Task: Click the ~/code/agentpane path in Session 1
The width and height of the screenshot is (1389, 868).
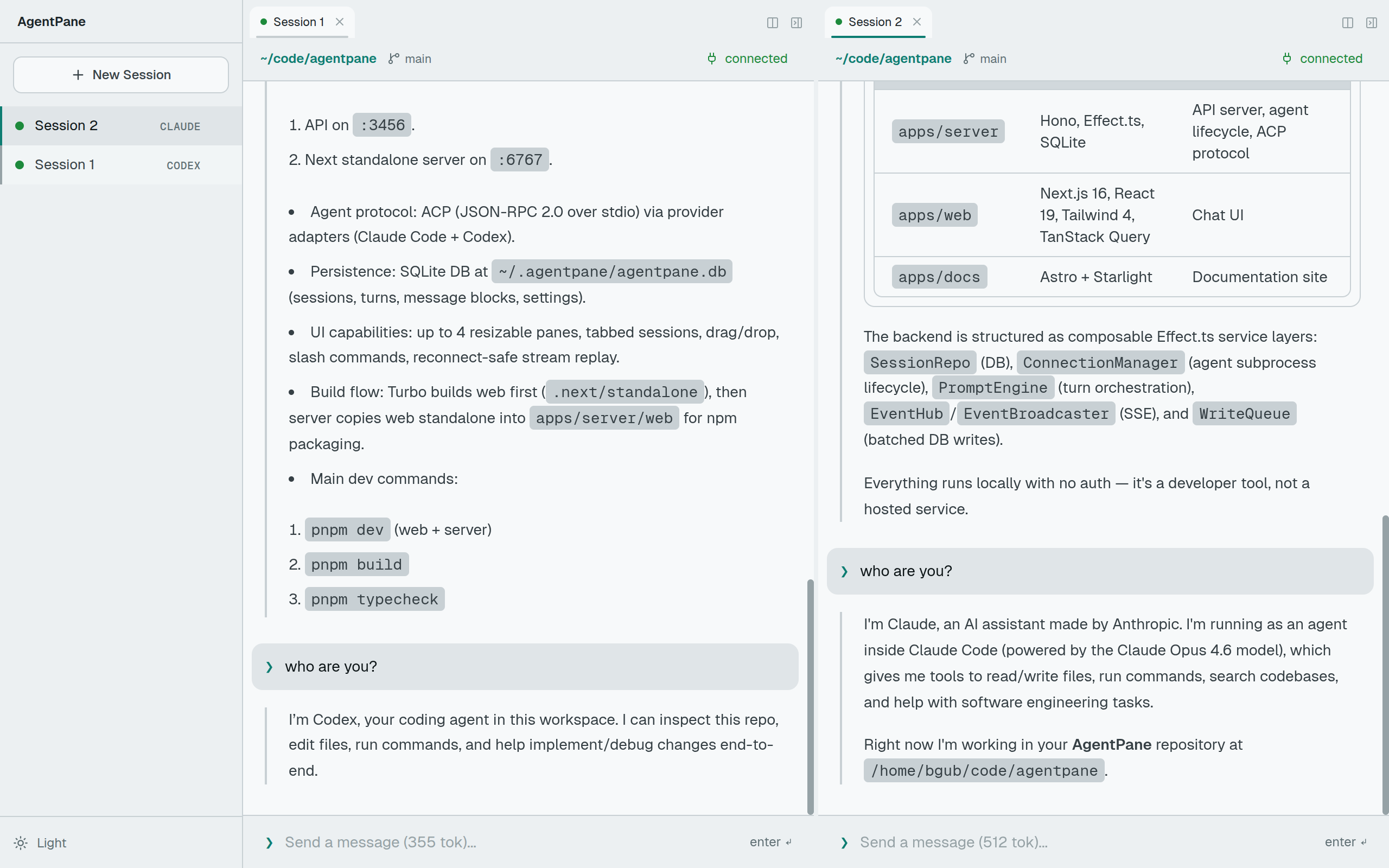Action: (318, 59)
